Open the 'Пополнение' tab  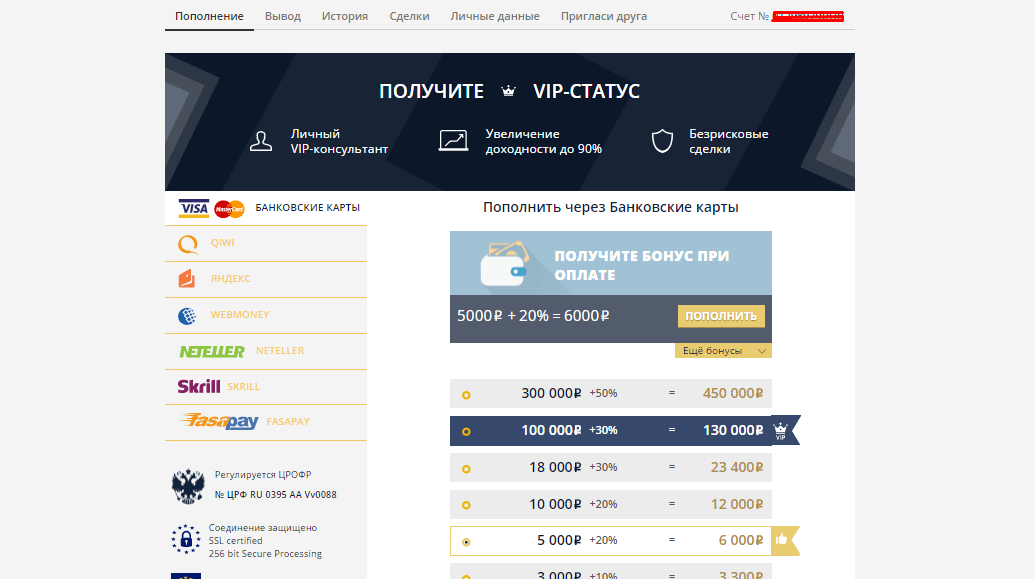tap(209, 16)
